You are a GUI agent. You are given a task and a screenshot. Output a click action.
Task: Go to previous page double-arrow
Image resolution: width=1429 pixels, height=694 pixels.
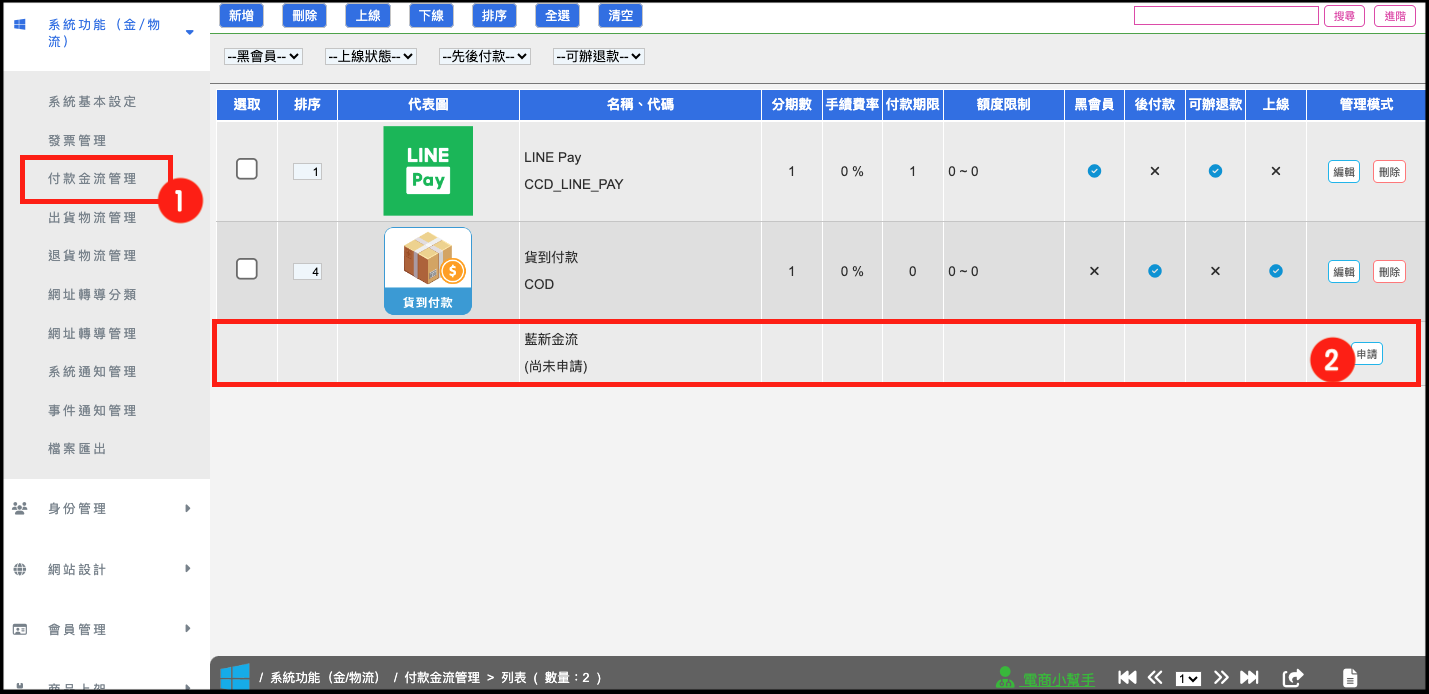[x=1155, y=678]
